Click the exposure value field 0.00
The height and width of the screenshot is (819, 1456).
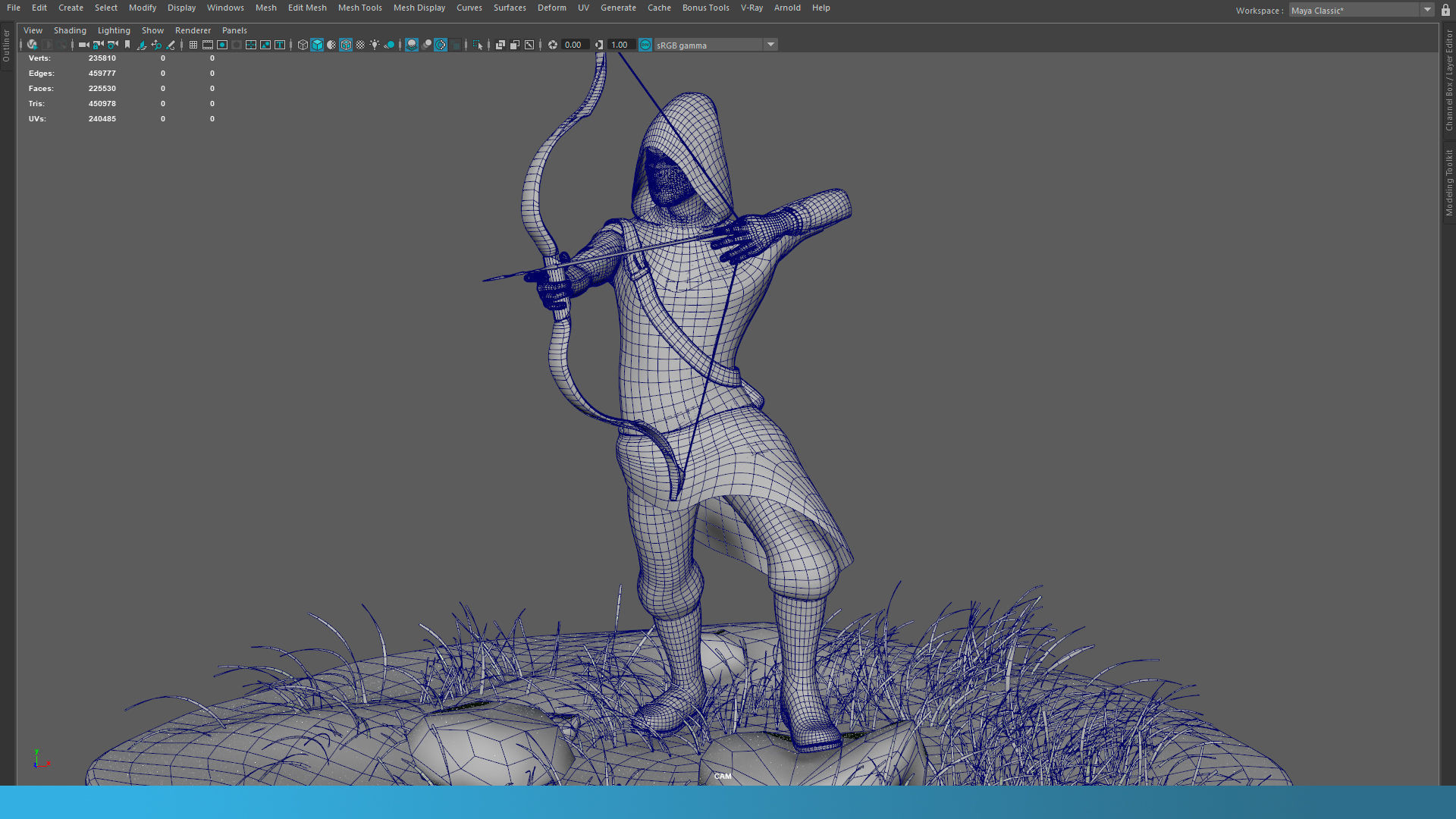click(x=574, y=45)
